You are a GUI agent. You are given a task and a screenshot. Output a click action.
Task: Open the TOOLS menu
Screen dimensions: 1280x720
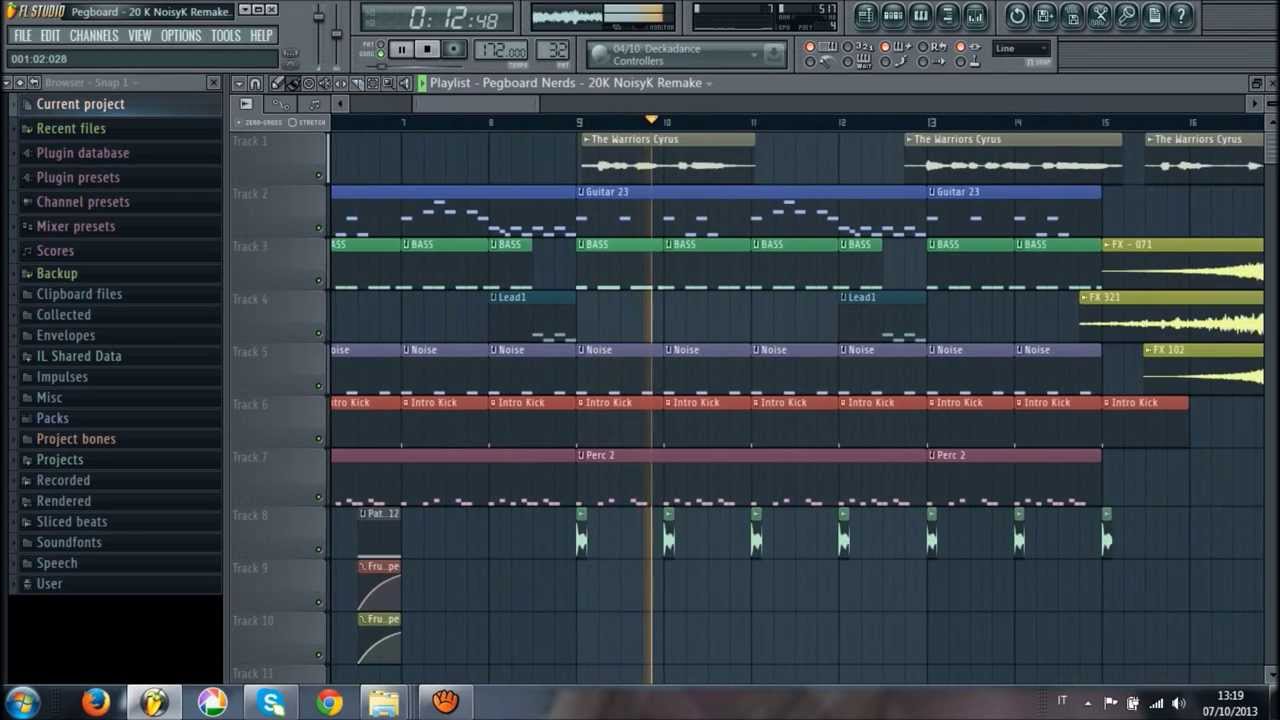pyautogui.click(x=226, y=35)
